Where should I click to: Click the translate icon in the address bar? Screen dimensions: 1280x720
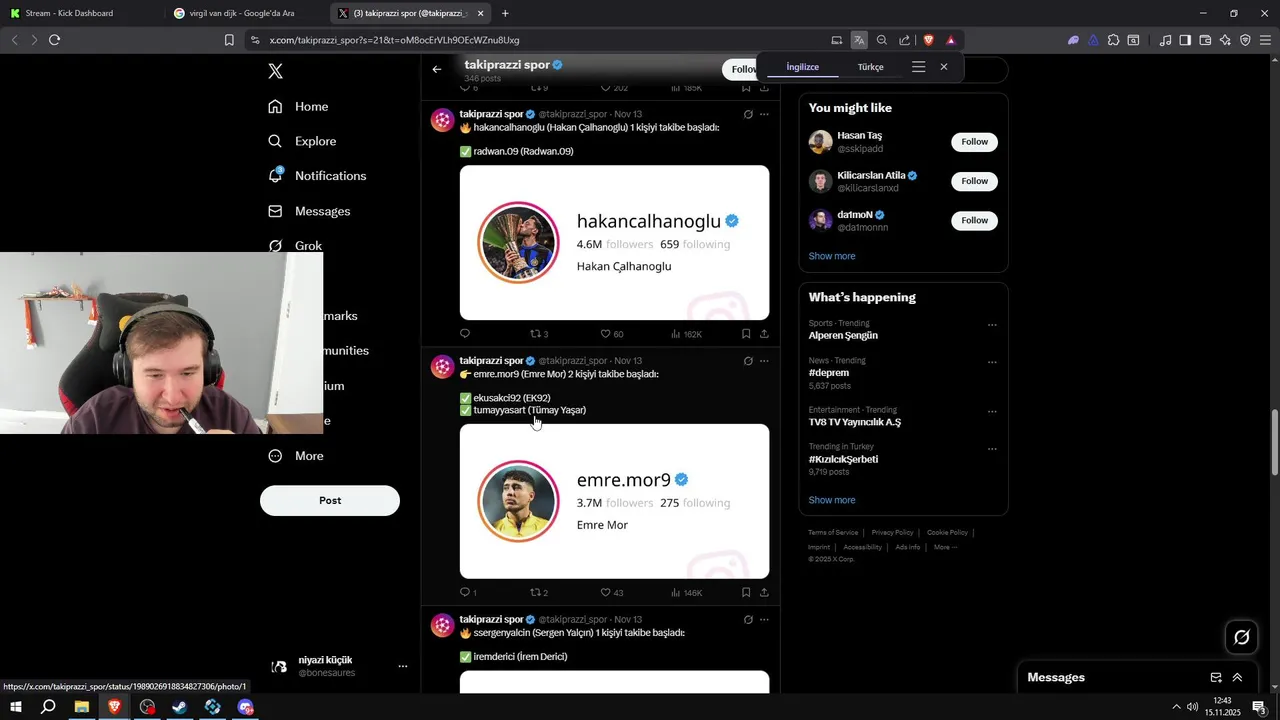(x=859, y=40)
